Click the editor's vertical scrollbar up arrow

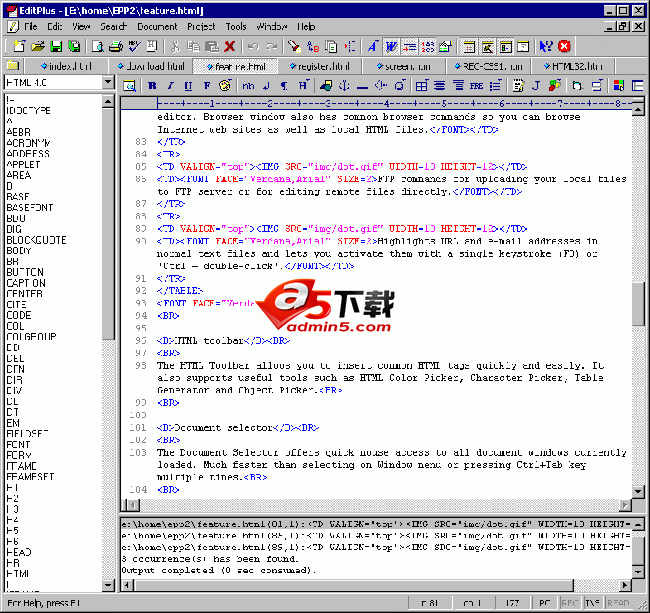pos(638,110)
